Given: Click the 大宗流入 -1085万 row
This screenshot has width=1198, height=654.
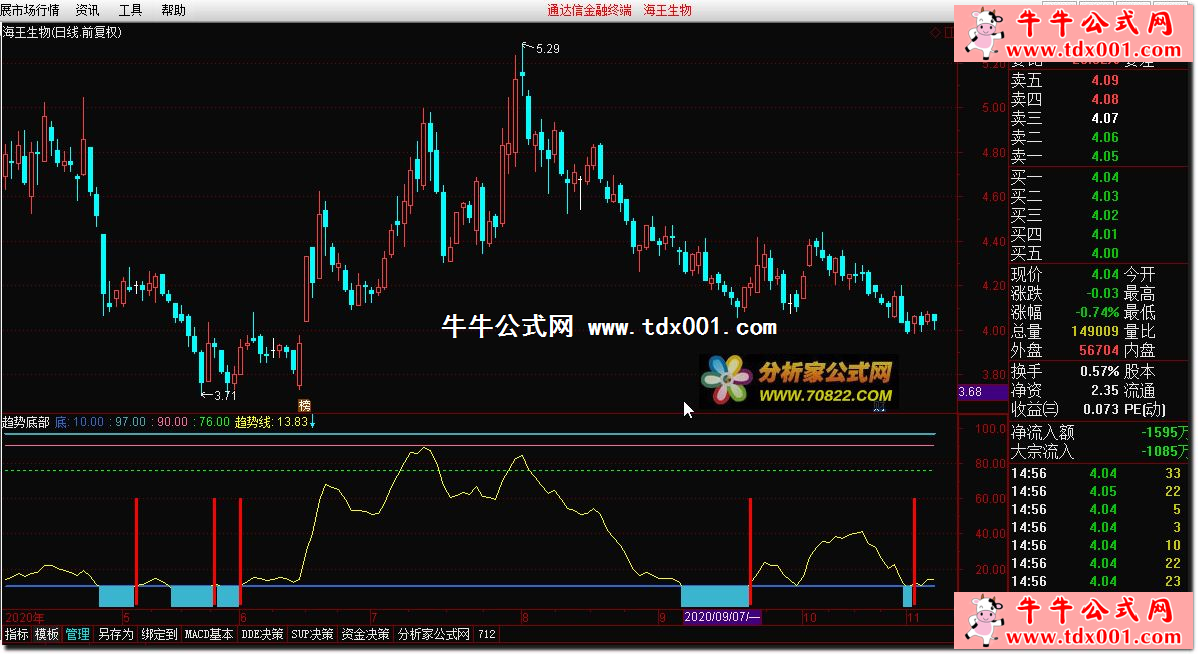Looking at the screenshot, I should [1100, 452].
